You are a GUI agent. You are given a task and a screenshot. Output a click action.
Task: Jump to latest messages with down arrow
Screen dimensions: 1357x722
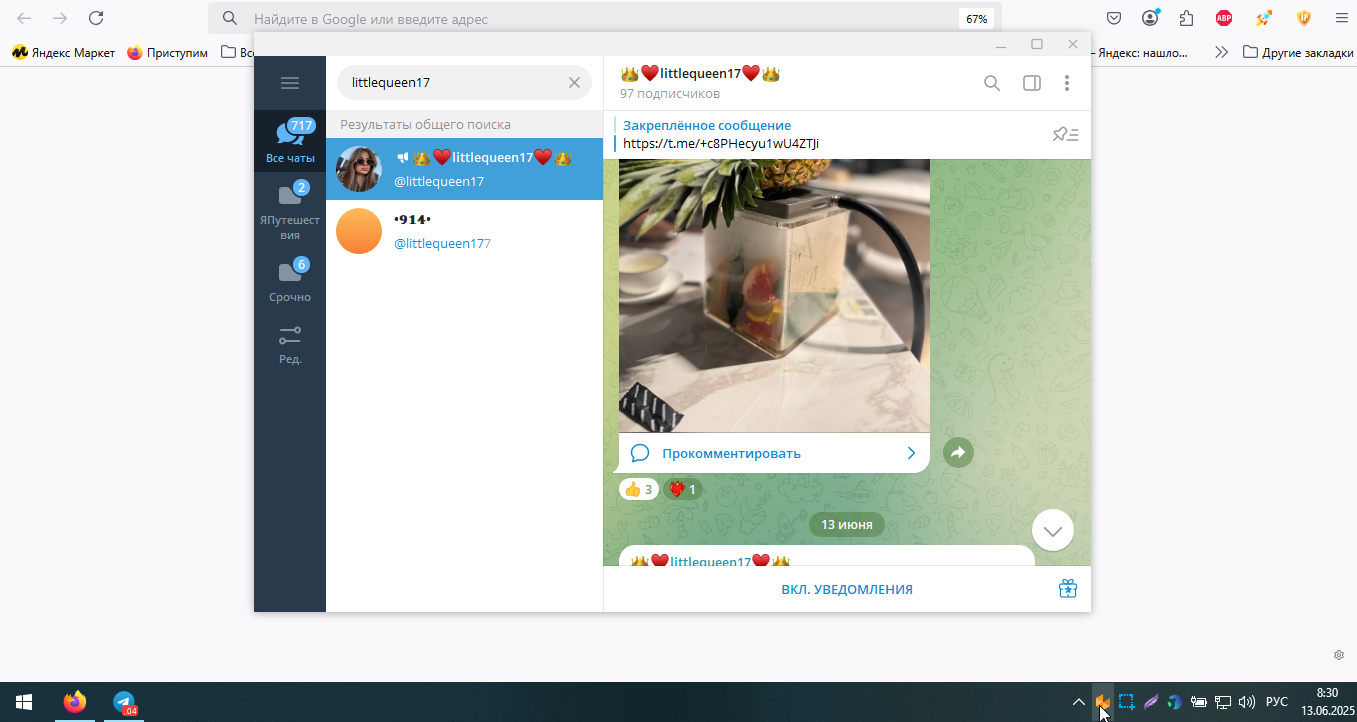[1053, 531]
